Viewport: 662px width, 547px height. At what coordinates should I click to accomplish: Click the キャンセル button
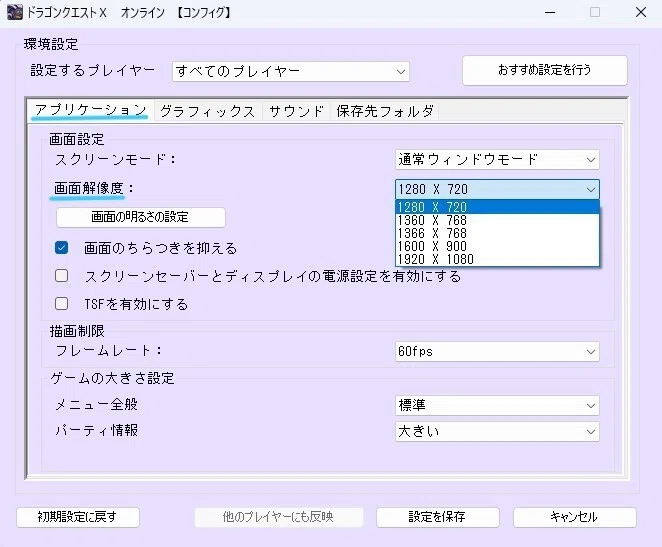click(574, 517)
